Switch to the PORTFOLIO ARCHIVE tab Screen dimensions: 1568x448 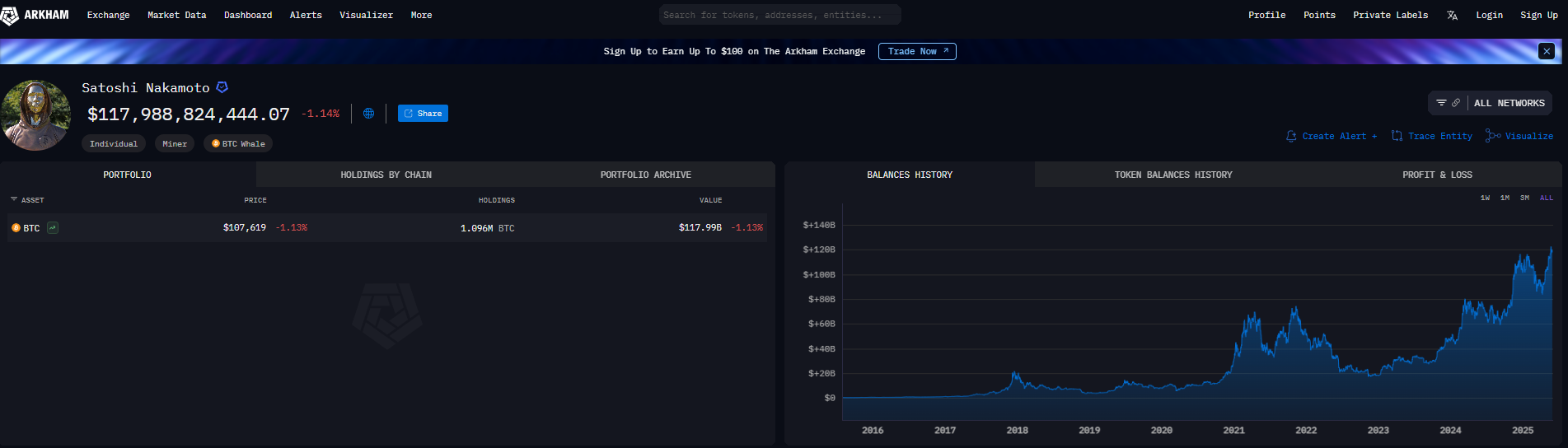coord(645,175)
